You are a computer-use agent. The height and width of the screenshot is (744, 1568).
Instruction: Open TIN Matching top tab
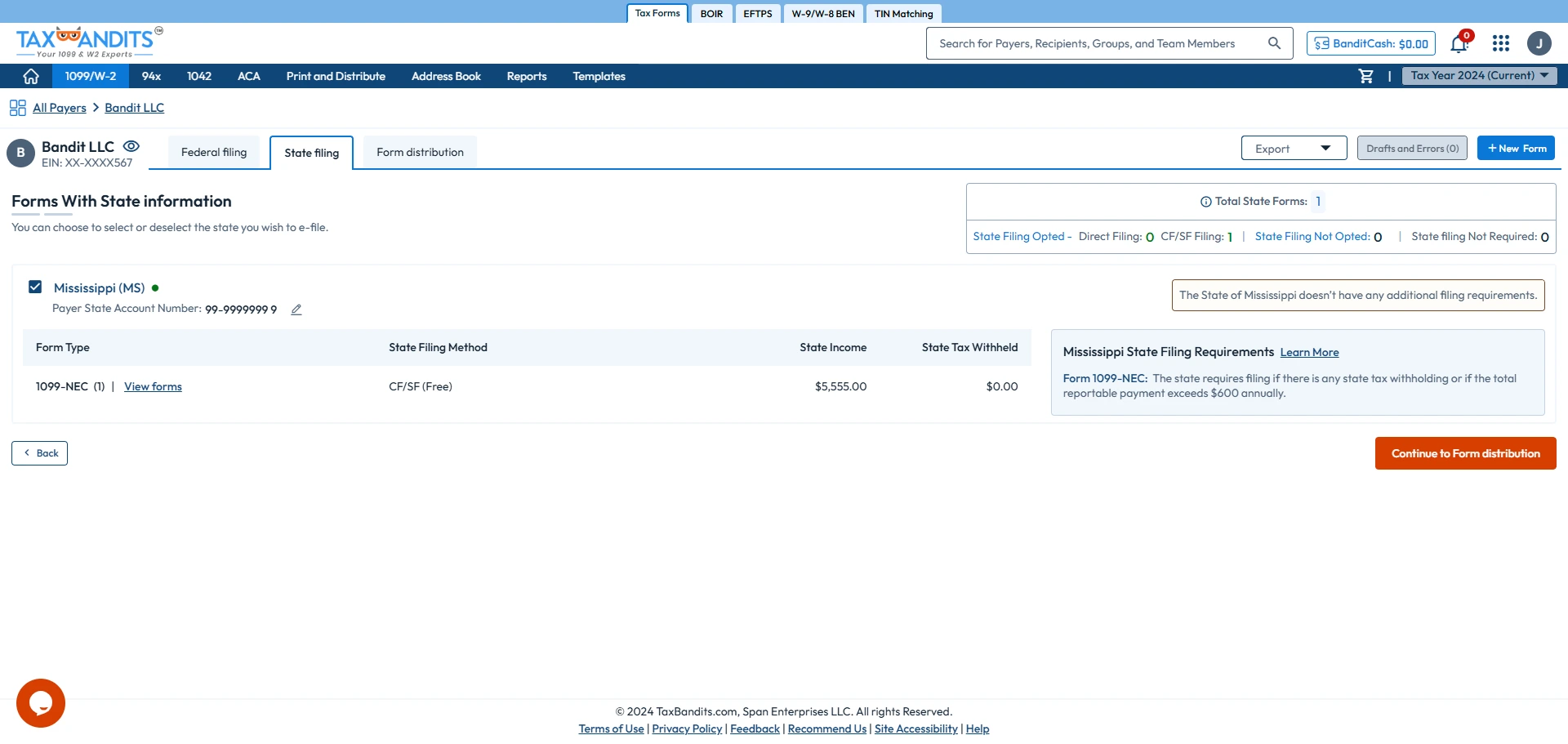[903, 14]
